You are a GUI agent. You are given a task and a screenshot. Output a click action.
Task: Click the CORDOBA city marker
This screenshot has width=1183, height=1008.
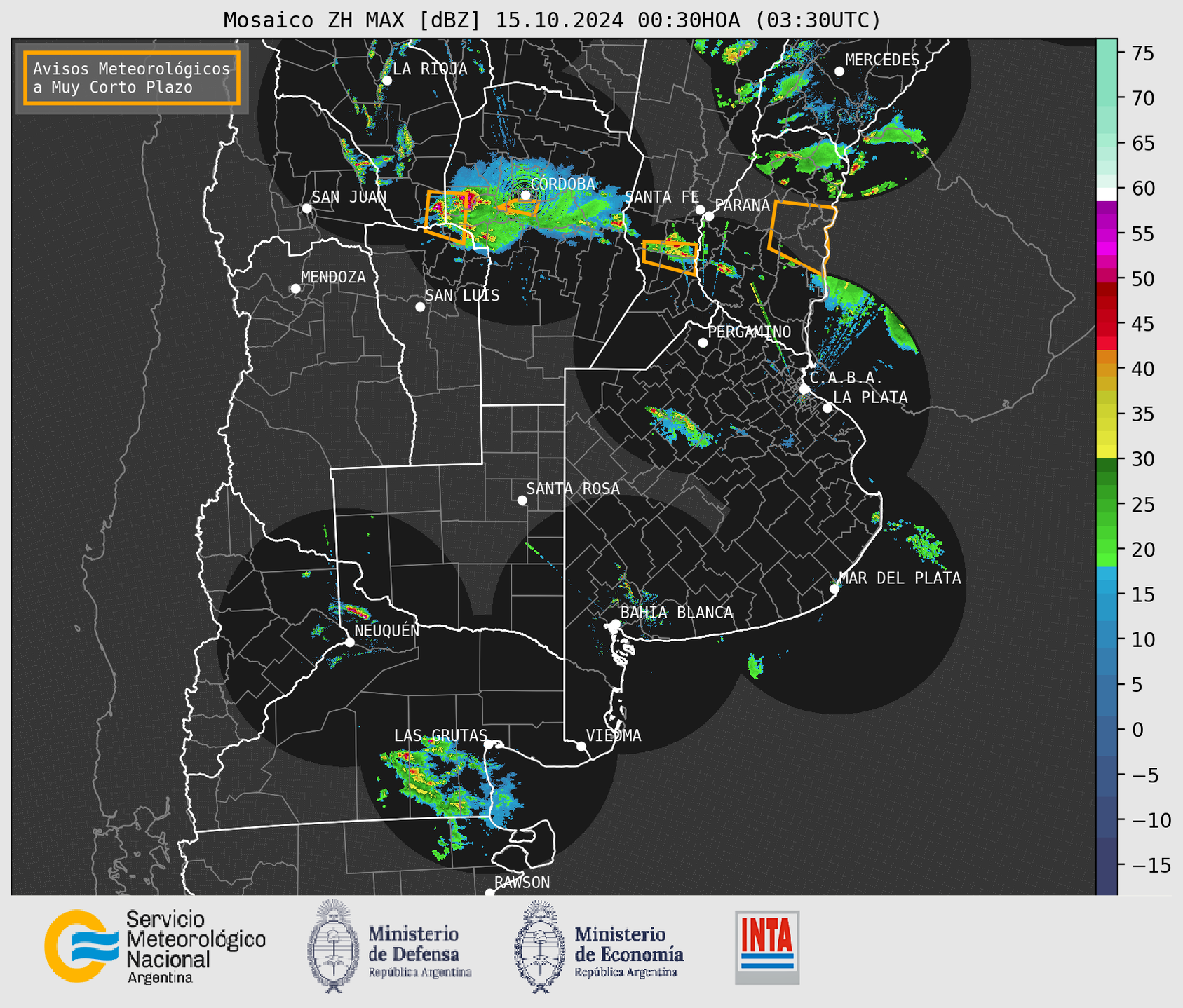point(525,195)
